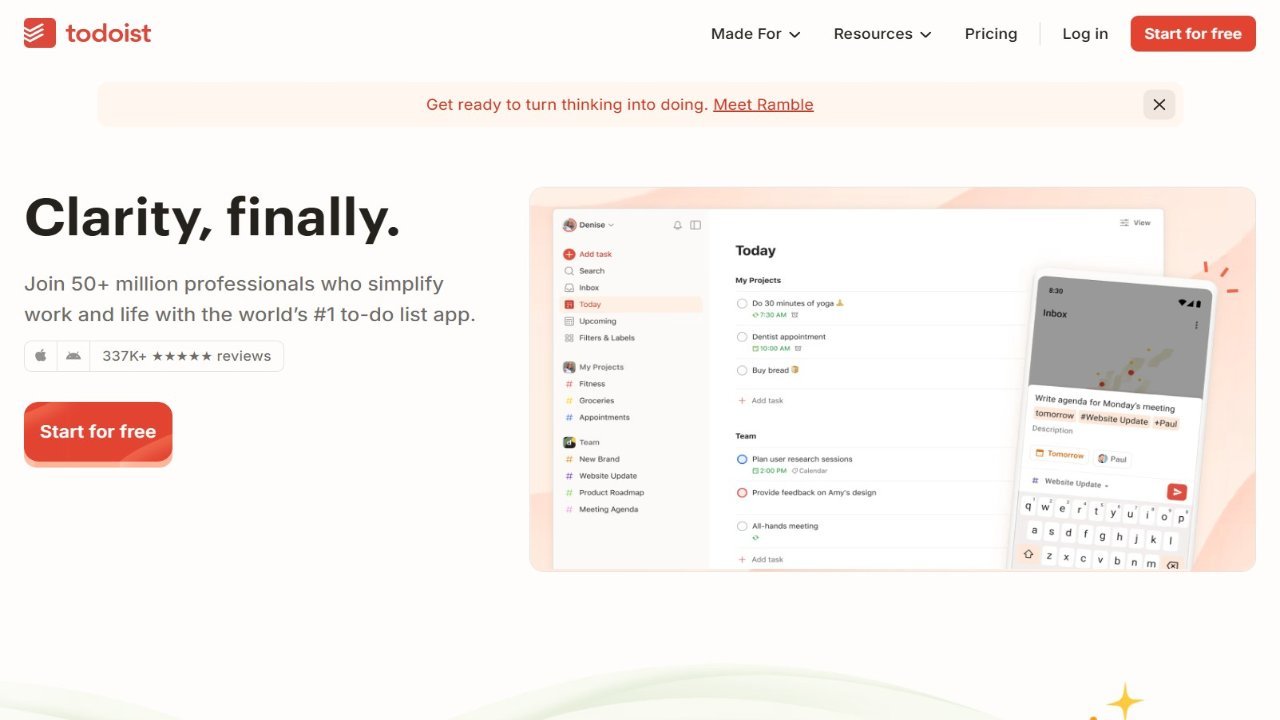Click the Tomorrow due date chip on phone
The height and width of the screenshot is (720, 1280).
(x=1059, y=455)
